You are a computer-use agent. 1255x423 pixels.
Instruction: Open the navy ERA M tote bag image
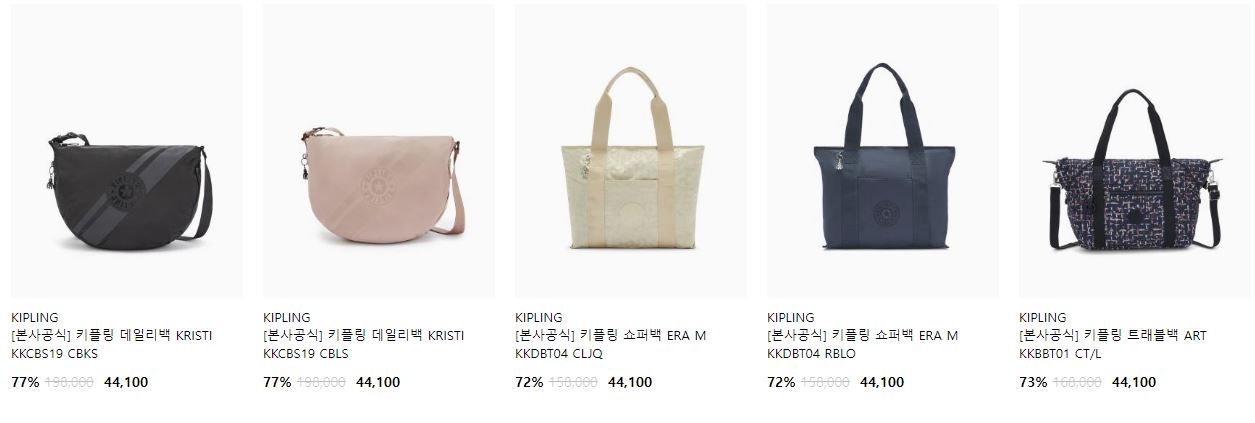(883, 151)
